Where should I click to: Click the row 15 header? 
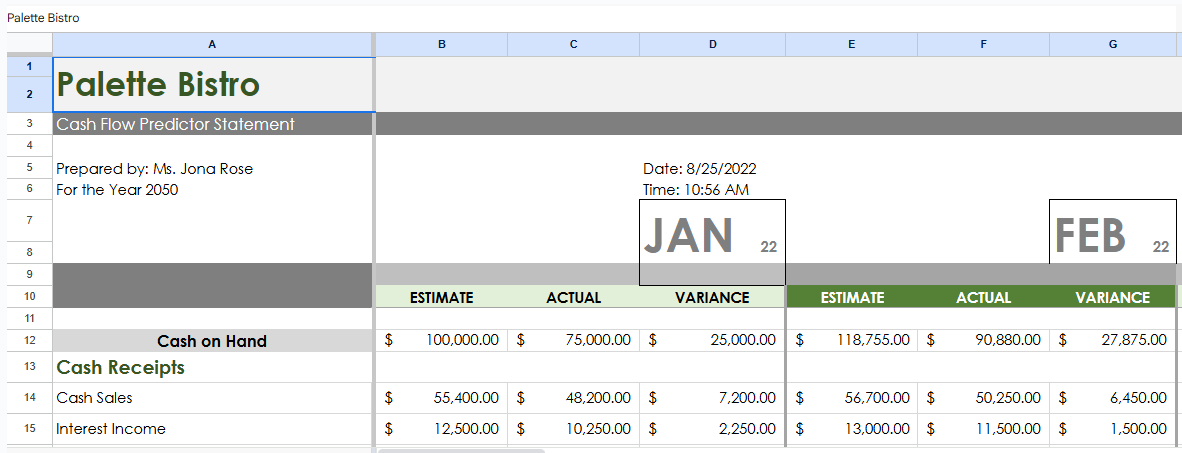[x=29, y=429]
